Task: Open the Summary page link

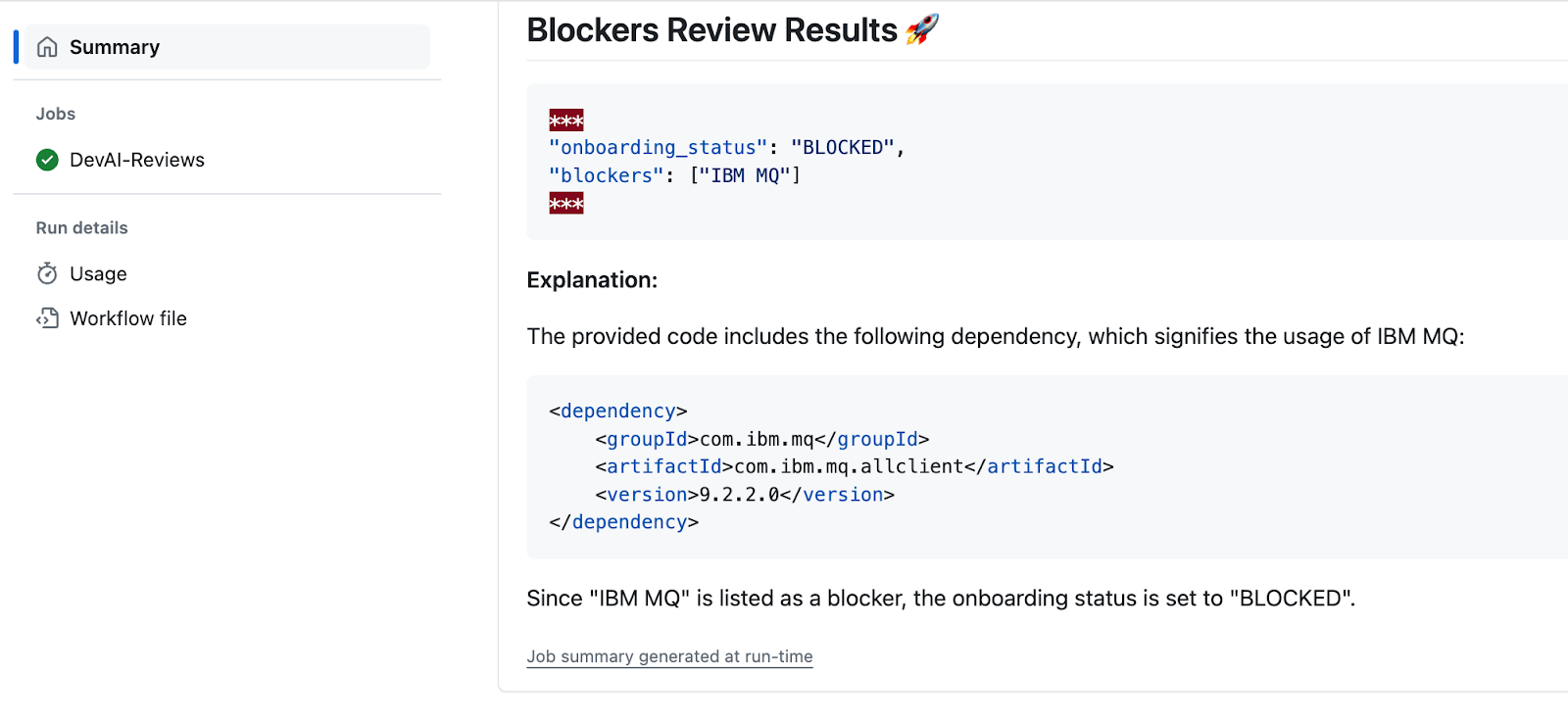Action: (115, 47)
